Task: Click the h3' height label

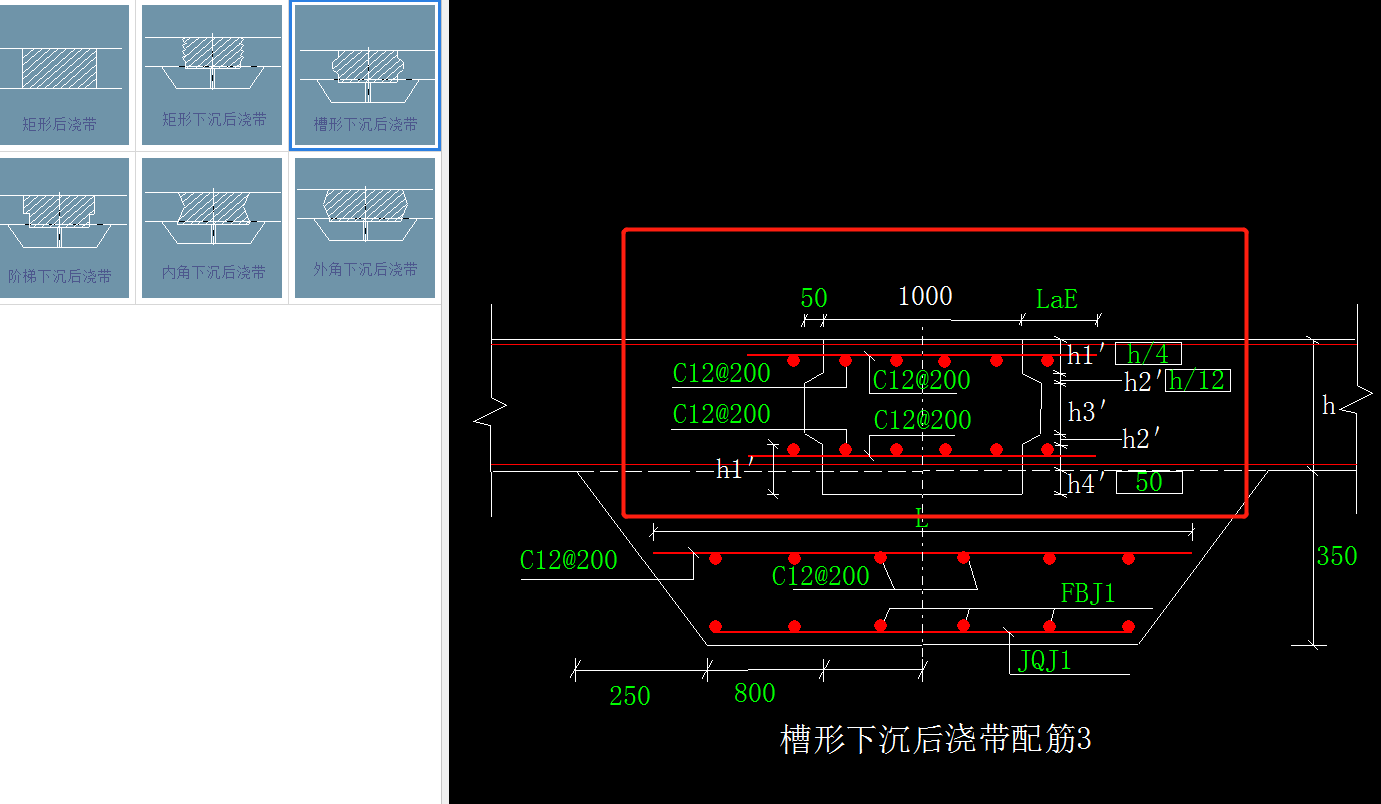Action: [1088, 411]
